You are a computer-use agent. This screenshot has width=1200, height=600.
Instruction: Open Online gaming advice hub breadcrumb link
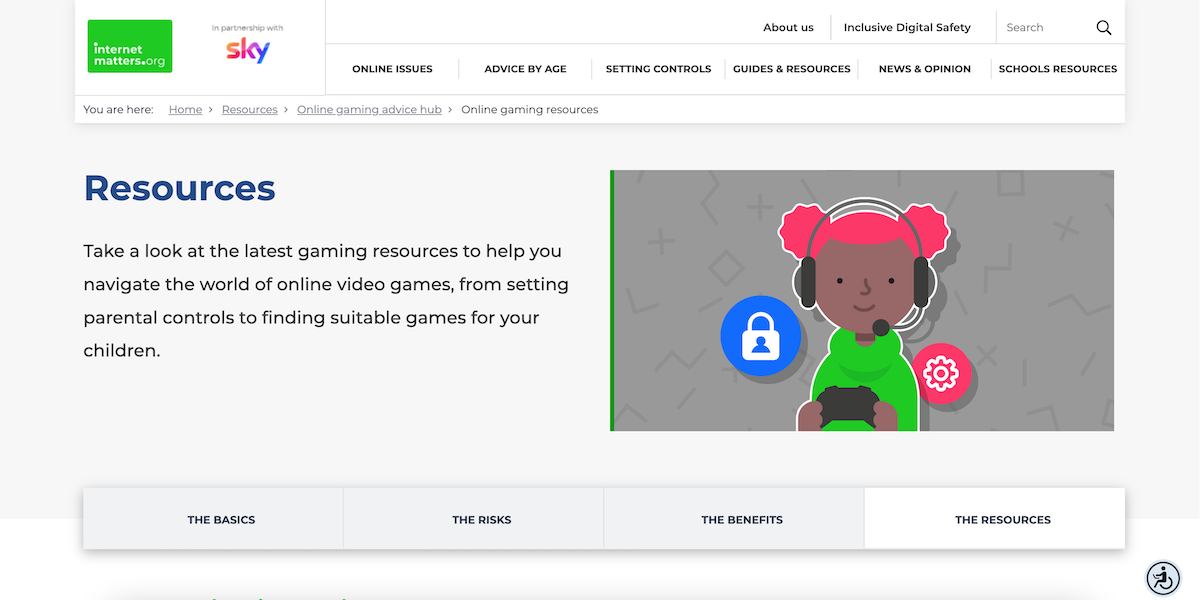[369, 109]
